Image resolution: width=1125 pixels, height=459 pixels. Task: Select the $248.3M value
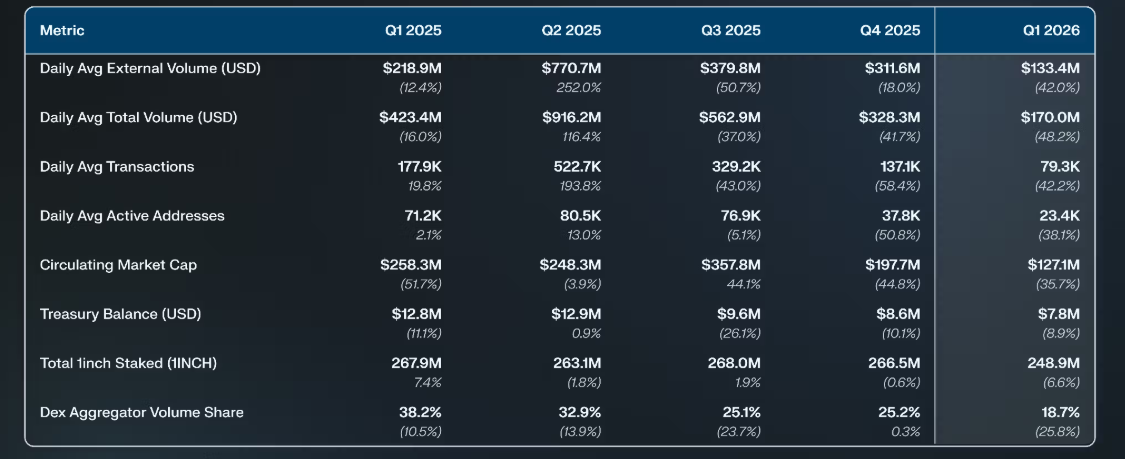570,265
